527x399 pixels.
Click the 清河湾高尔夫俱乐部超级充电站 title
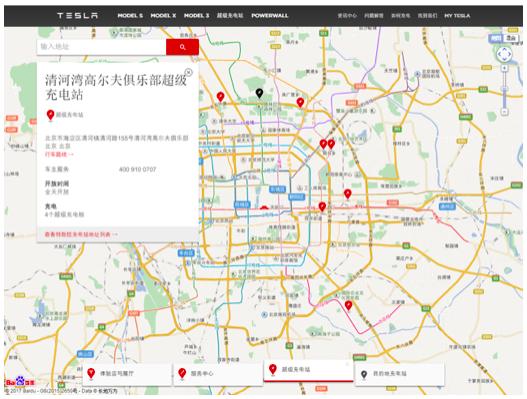[x=116, y=87]
